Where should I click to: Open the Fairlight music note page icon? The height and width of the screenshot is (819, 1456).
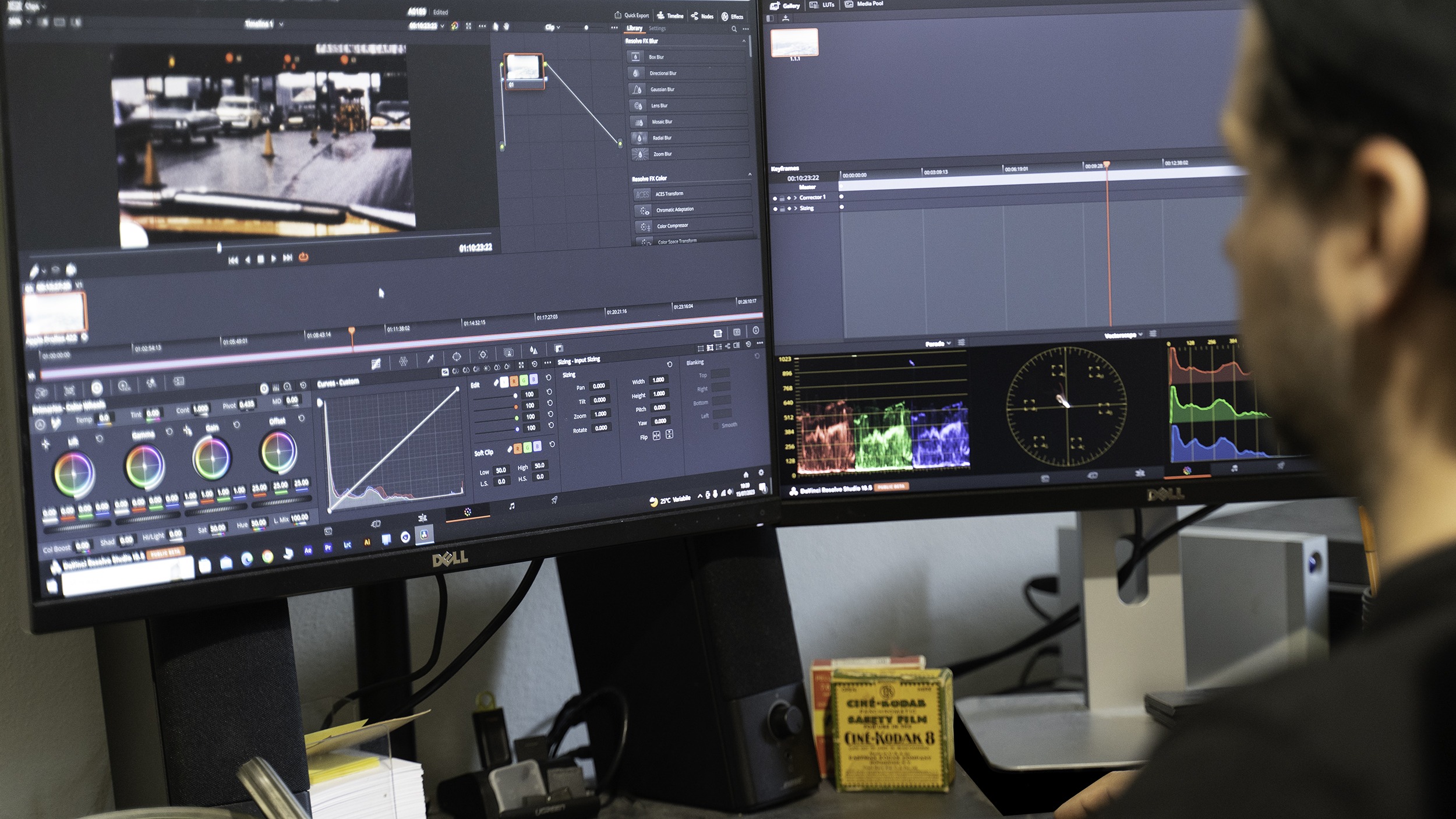click(x=511, y=506)
